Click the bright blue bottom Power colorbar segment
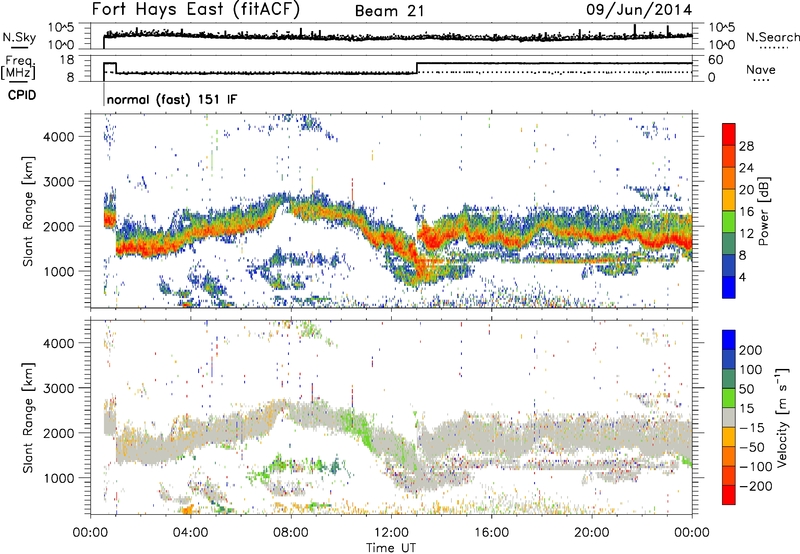 [729, 287]
